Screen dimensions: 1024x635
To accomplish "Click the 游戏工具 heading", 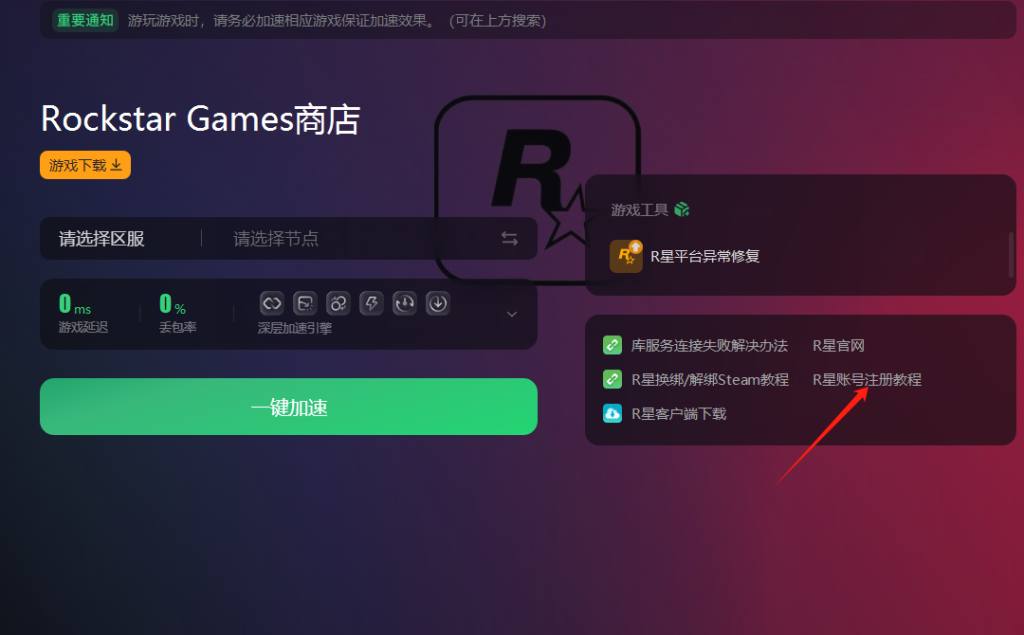I will (639, 210).
